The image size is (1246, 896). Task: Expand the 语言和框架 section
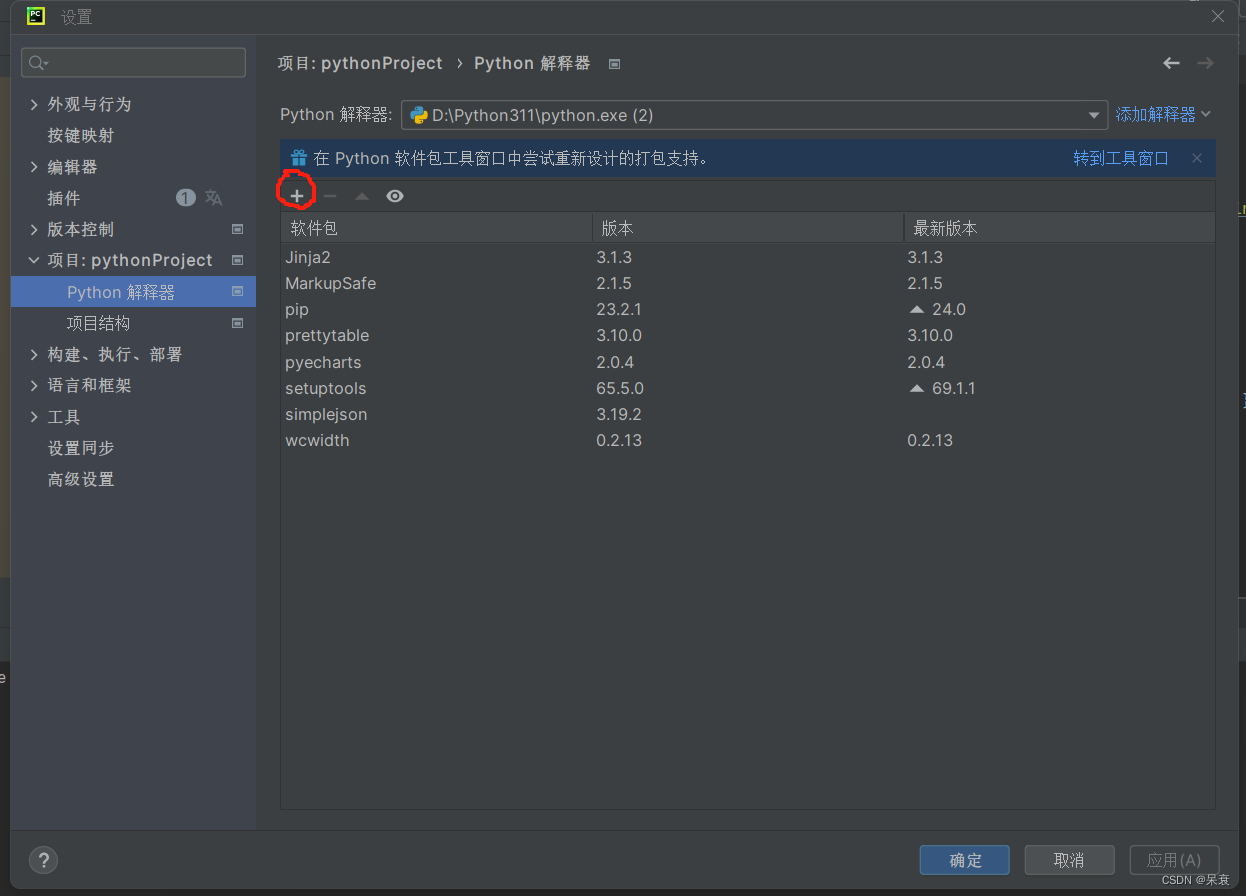point(34,385)
